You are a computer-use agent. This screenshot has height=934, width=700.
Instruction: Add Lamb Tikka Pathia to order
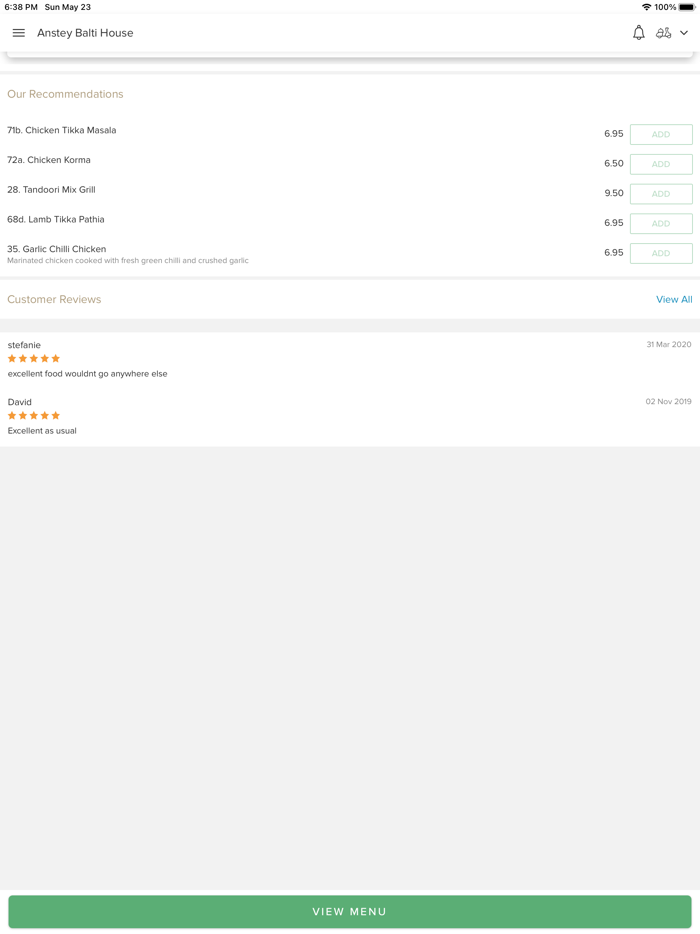click(x=661, y=224)
